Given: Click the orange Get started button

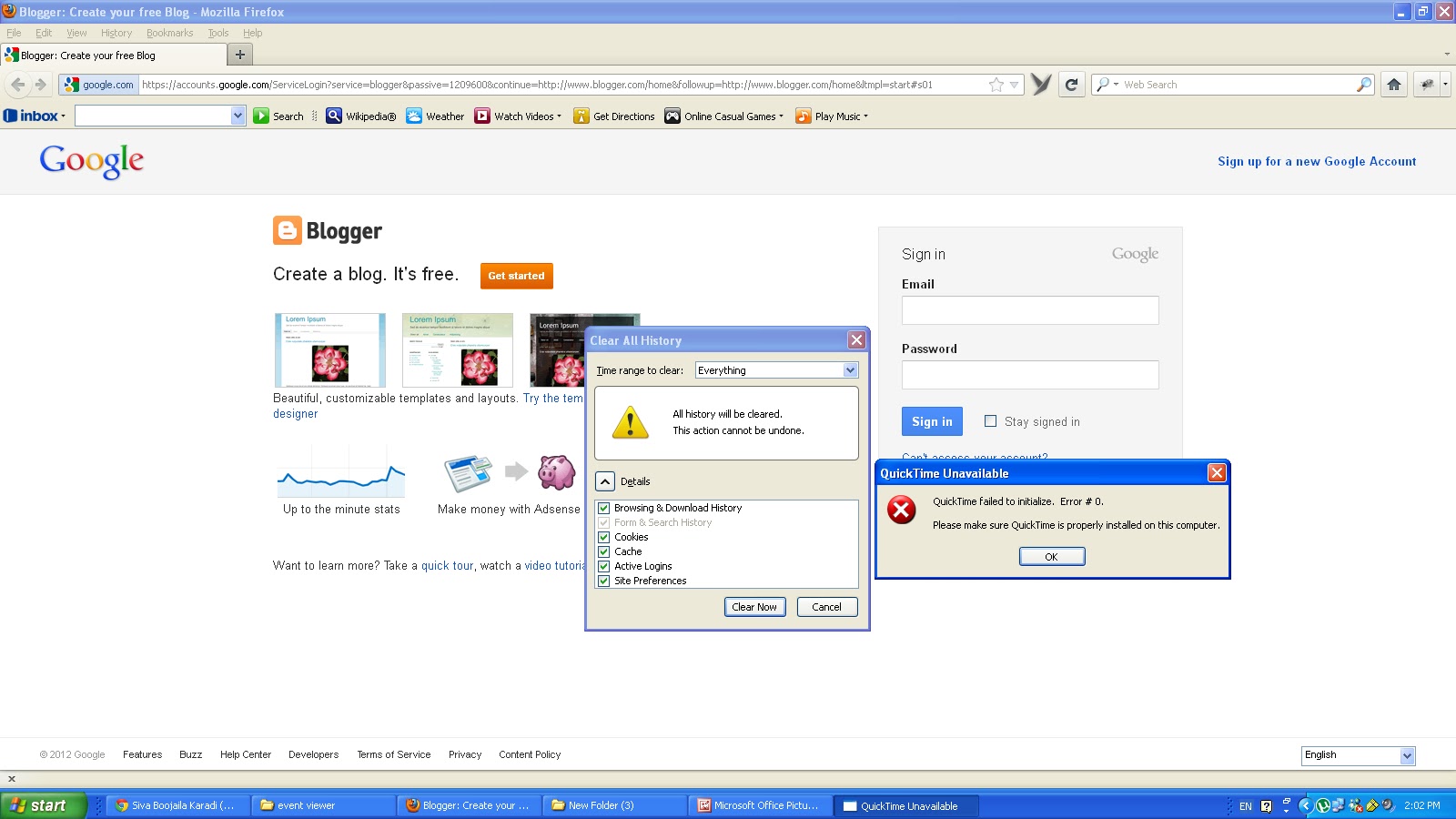Looking at the screenshot, I should (x=516, y=276).
